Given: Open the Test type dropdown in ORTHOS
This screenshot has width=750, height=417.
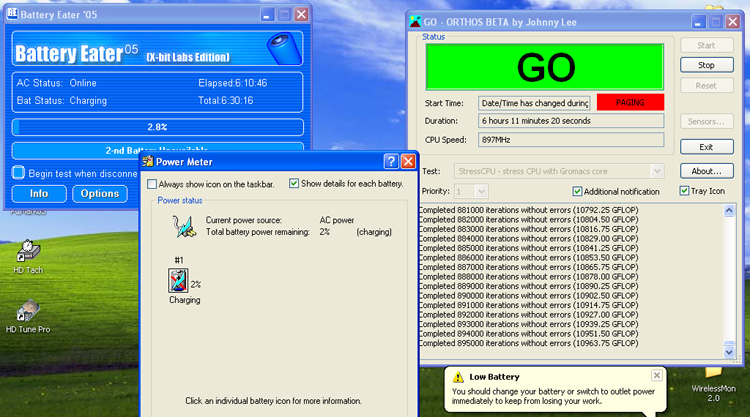Looking at the screenshot, I should (x=657, y=171).
